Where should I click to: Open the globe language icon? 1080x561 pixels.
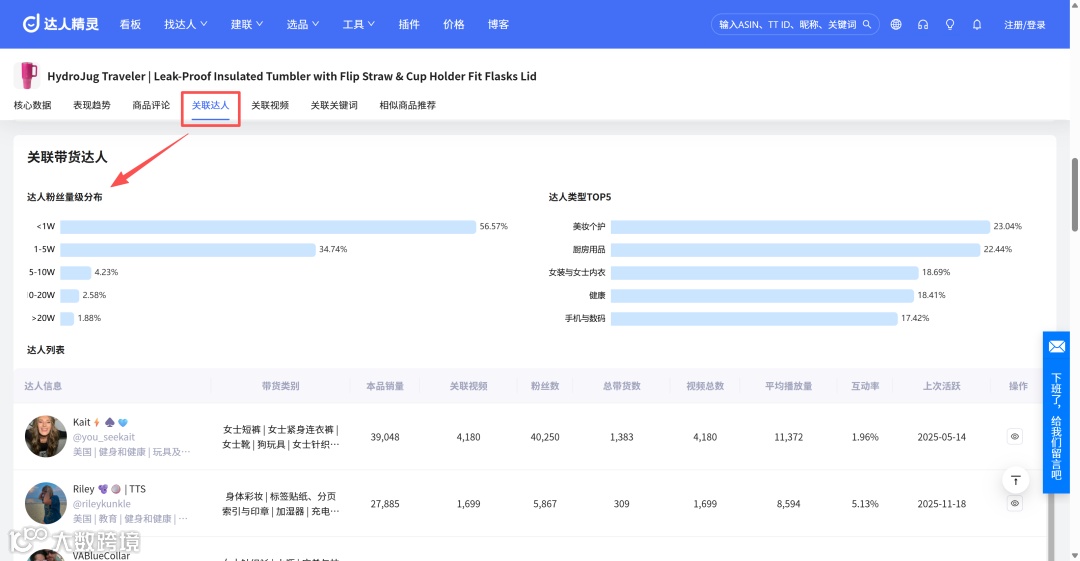(x=895, y=24)
